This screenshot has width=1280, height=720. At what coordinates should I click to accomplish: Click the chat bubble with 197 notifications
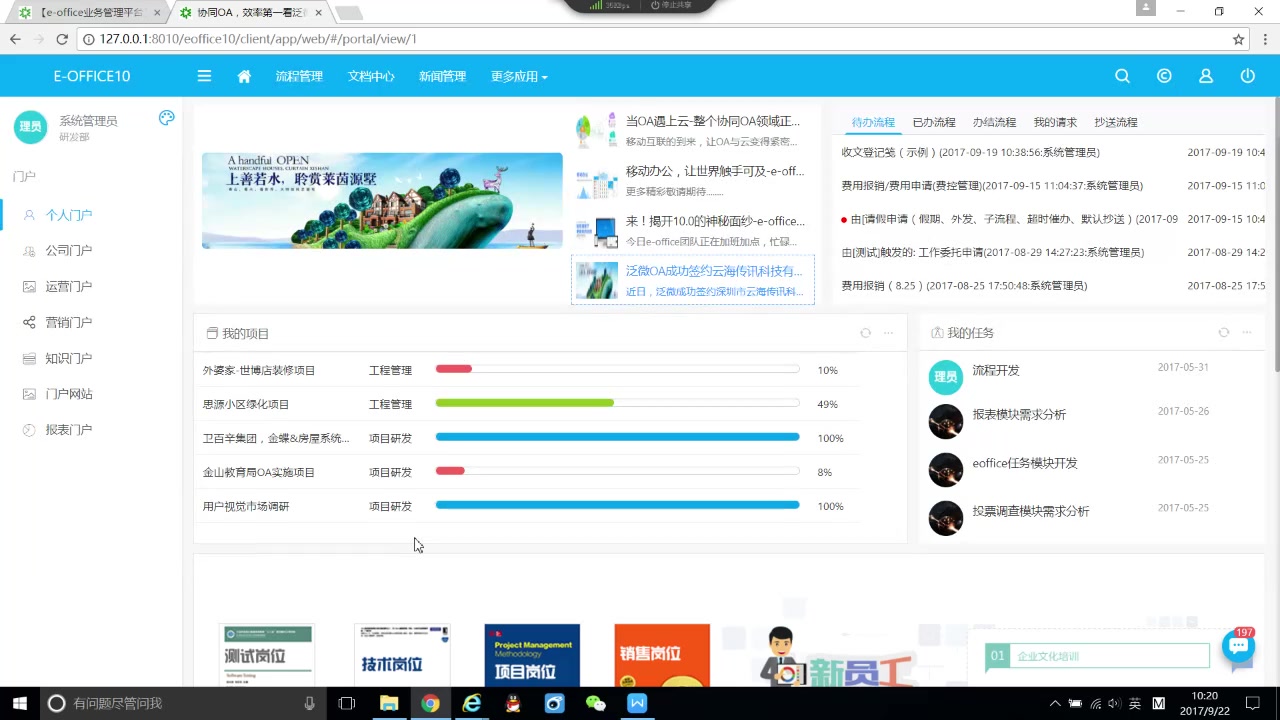click(1238, 645)
